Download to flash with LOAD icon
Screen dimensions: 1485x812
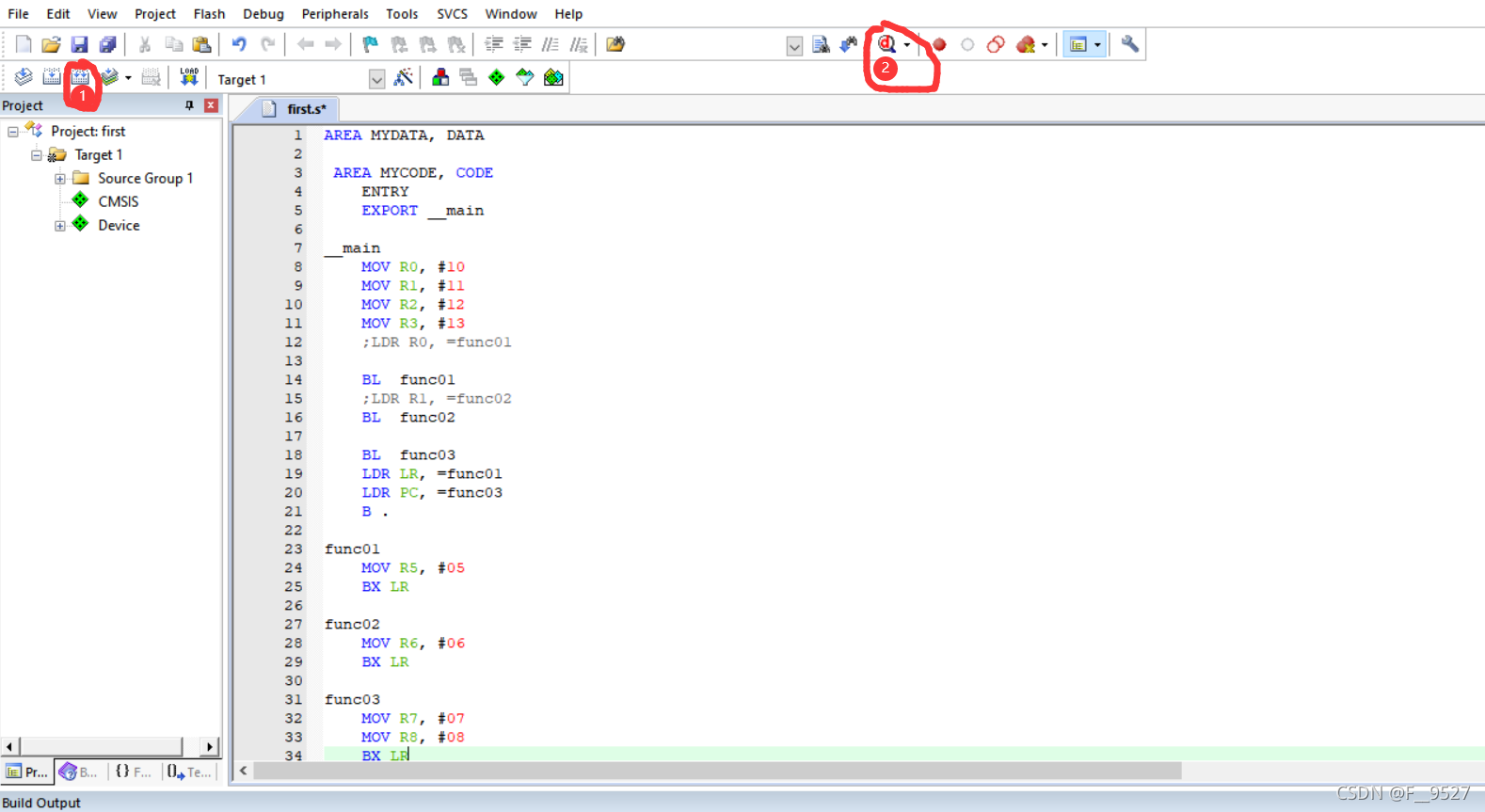point(189,77)
